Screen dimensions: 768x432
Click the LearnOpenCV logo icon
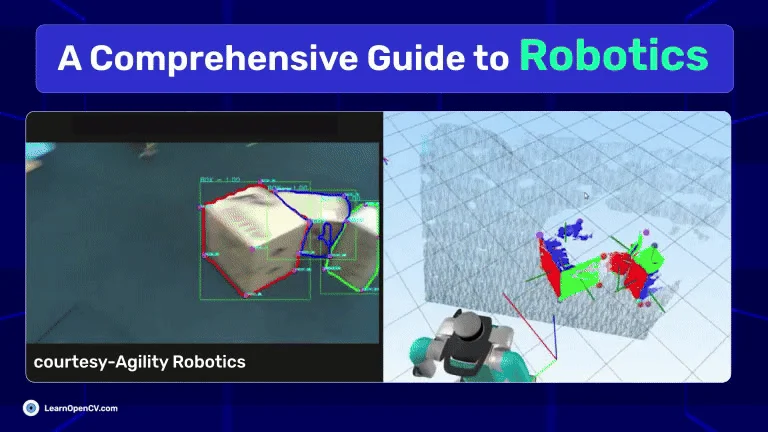pyautogui.click(x=31, y=408)
